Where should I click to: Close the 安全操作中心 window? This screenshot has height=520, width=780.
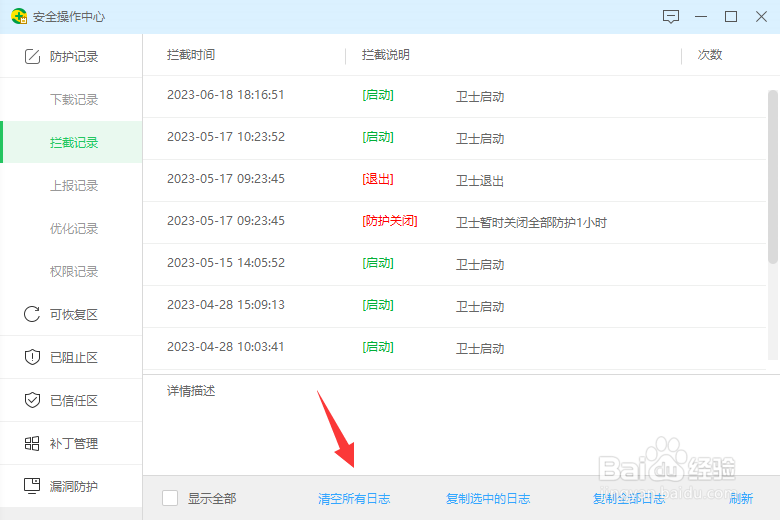click(x=761, y=17)
